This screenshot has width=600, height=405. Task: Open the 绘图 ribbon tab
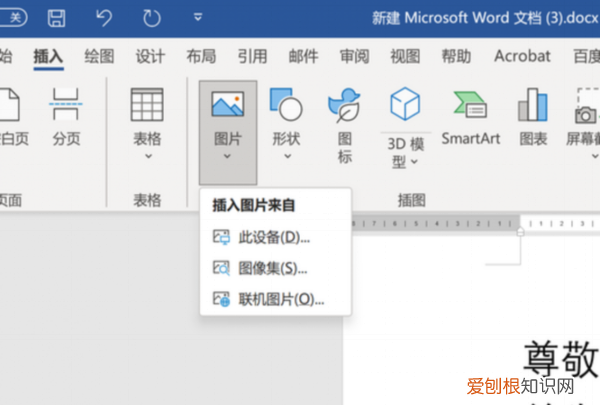pyautogui.click(x=99, y=57)
